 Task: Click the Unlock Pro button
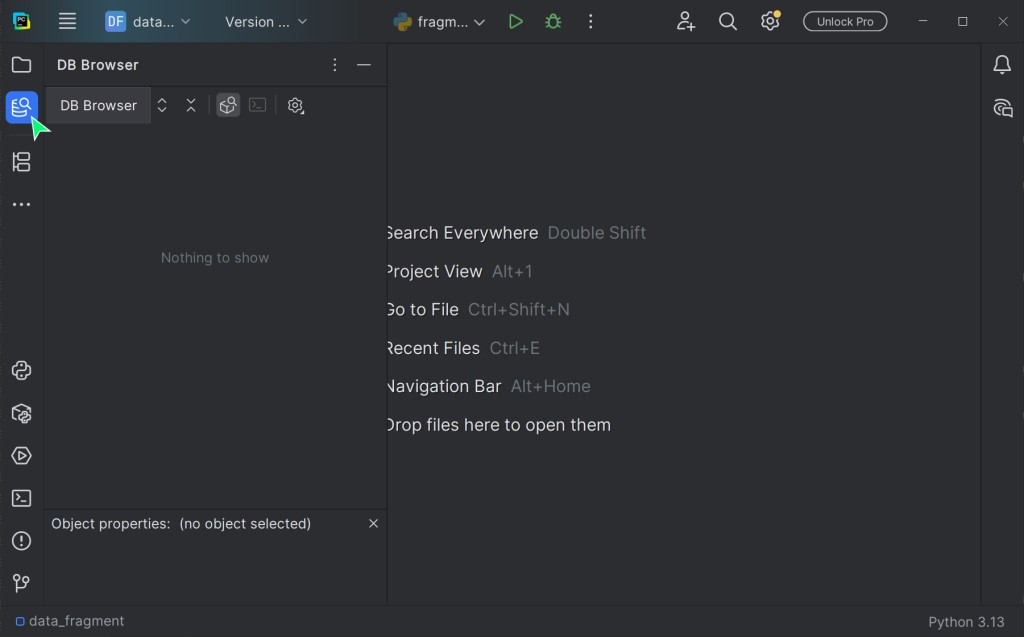click(845, 21)
